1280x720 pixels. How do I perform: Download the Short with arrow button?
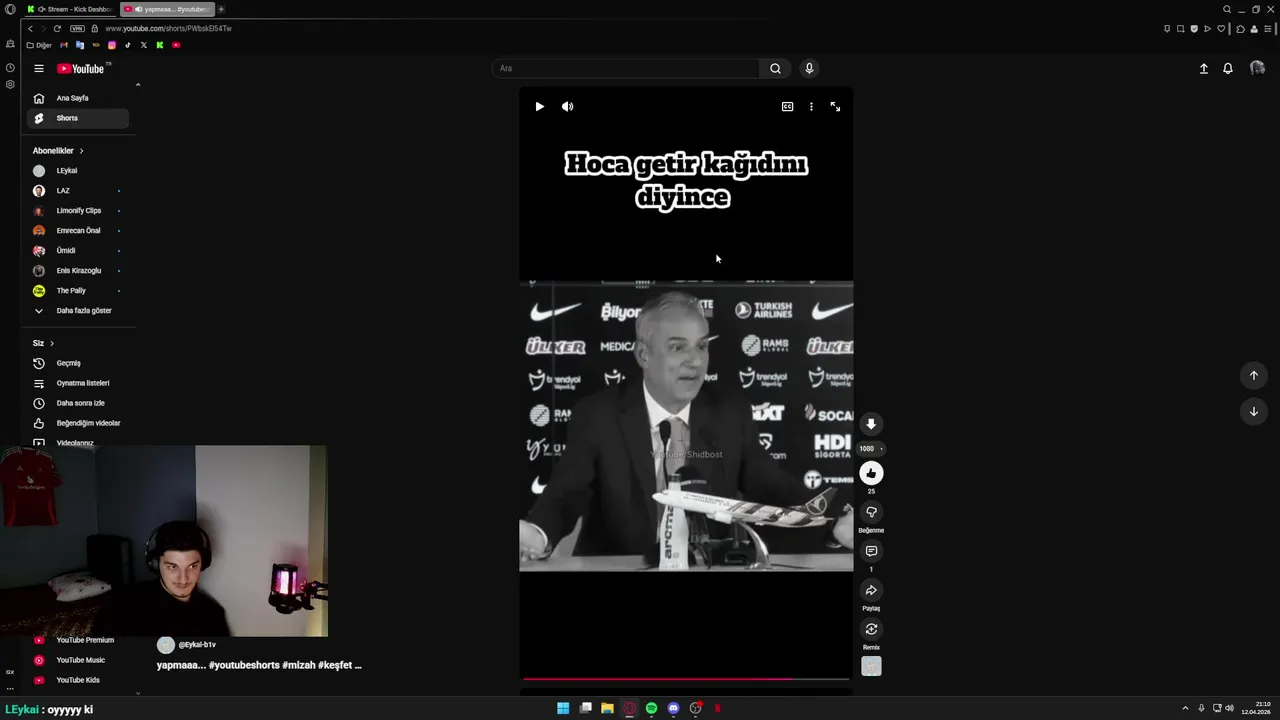tap(871, 424)
